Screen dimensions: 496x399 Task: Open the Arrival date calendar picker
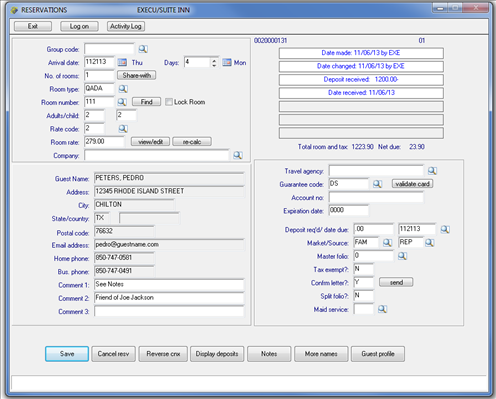(122, 62)
